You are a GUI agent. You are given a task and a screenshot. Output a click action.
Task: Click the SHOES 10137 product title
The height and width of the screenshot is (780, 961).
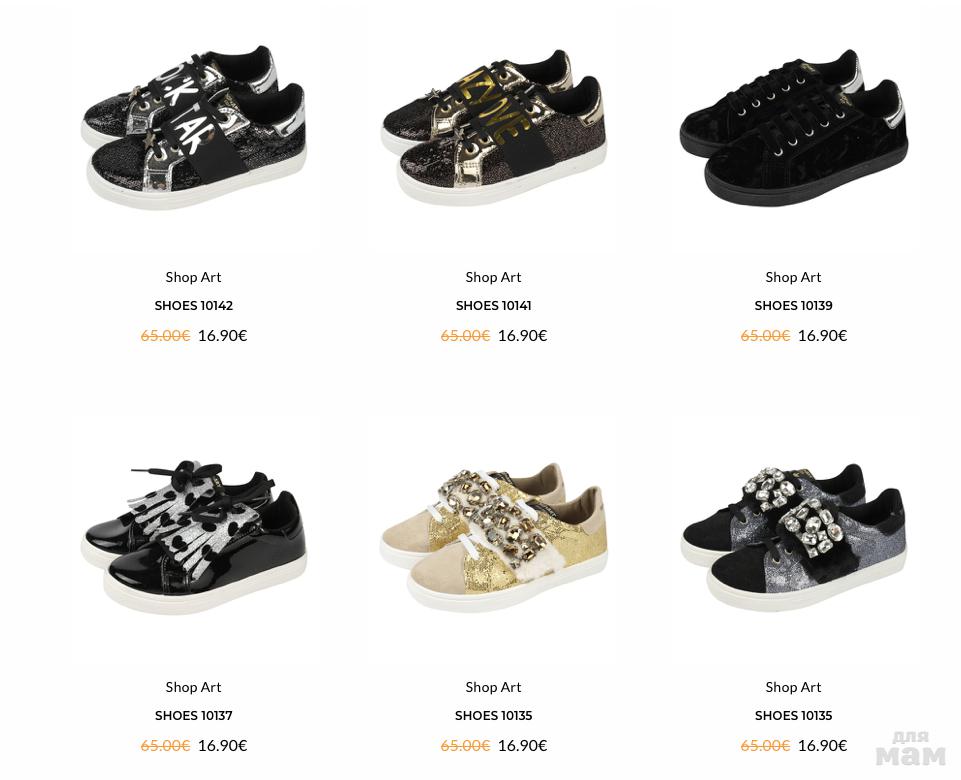[x=194, y=715]
